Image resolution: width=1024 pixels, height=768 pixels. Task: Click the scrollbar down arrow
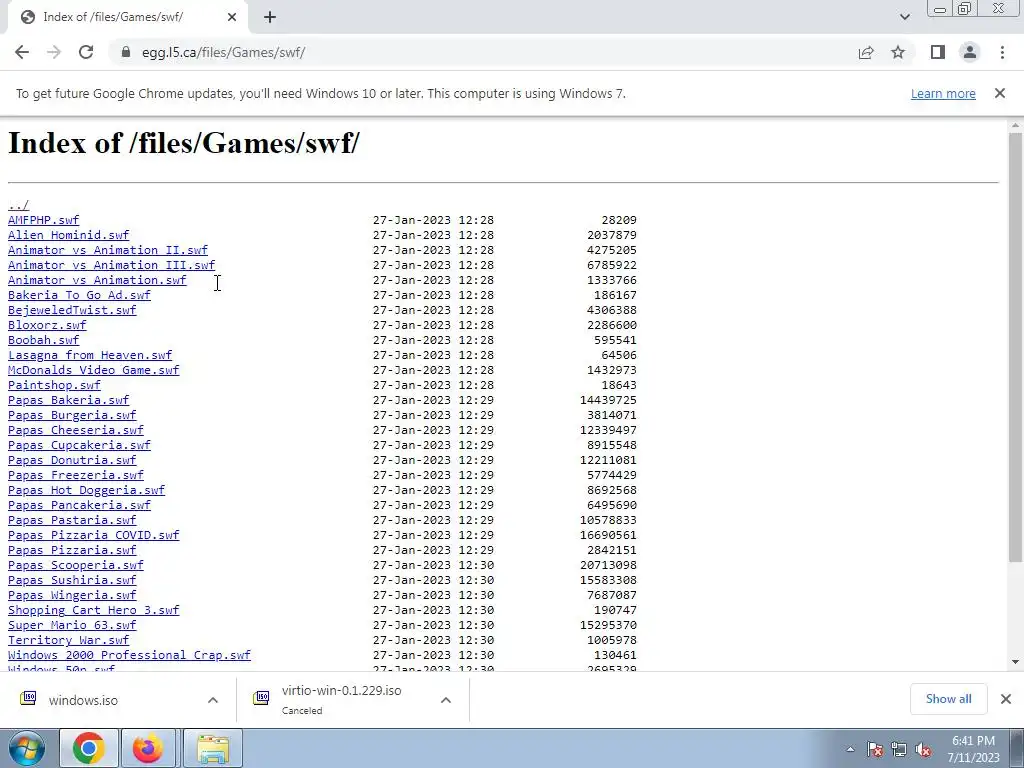point(1015,662)
